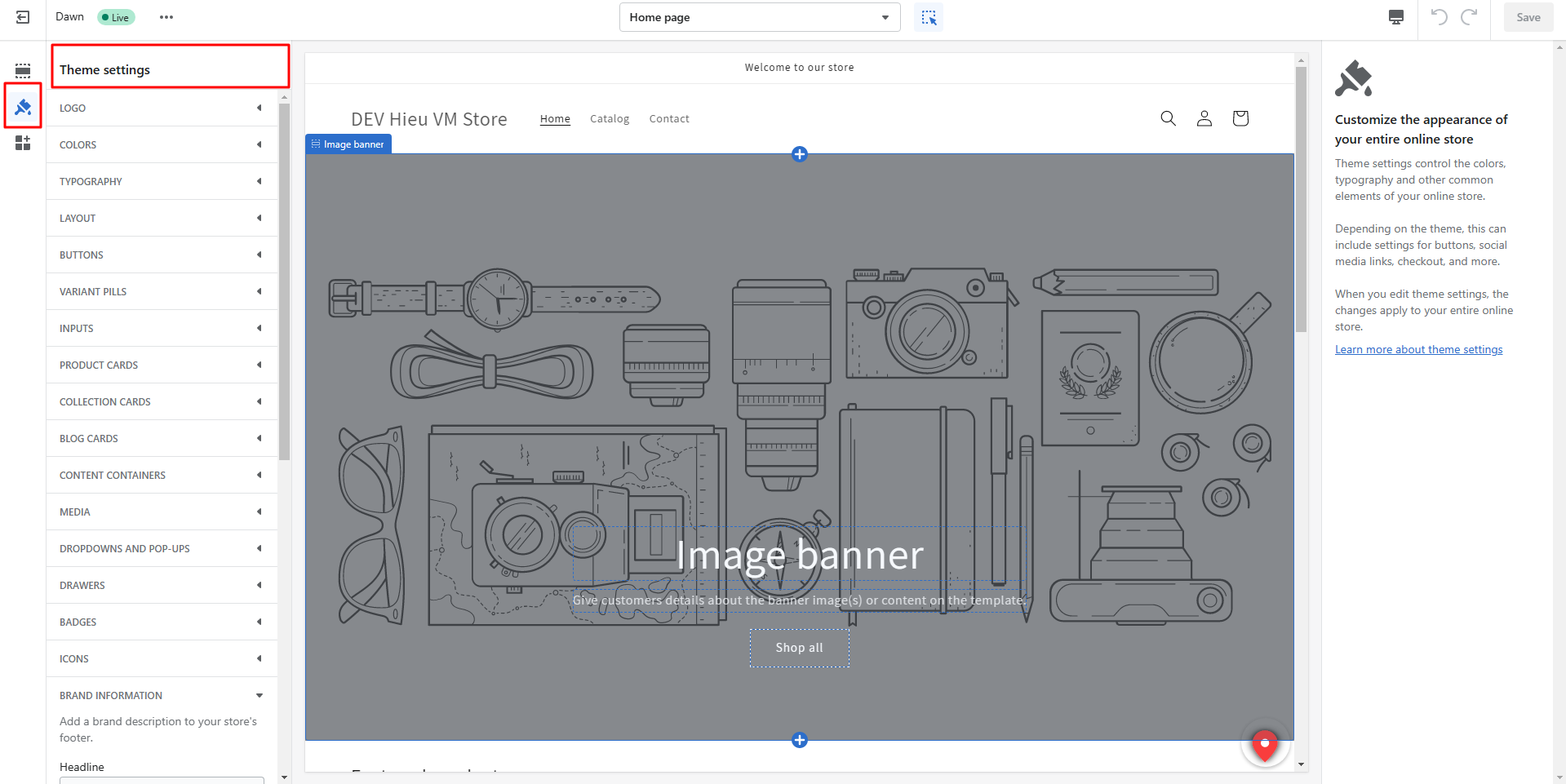The width and height of the screenshot is (1566, 784).
Task: Open the Catalog menu link in preview
Action: point(610,119)
